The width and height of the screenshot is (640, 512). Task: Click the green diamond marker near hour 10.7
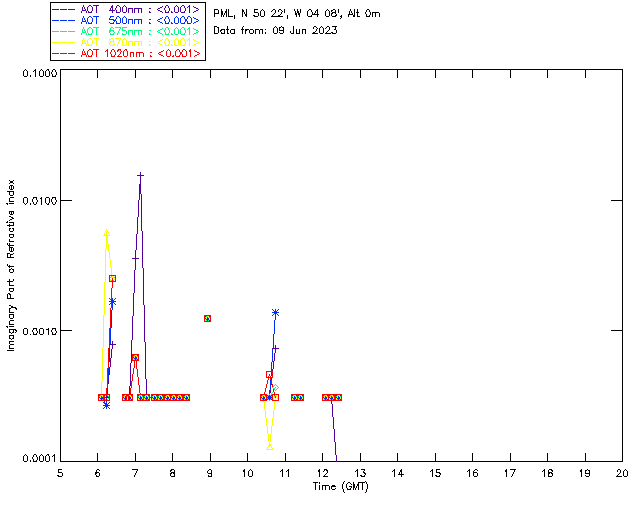[x=276, y=387]
